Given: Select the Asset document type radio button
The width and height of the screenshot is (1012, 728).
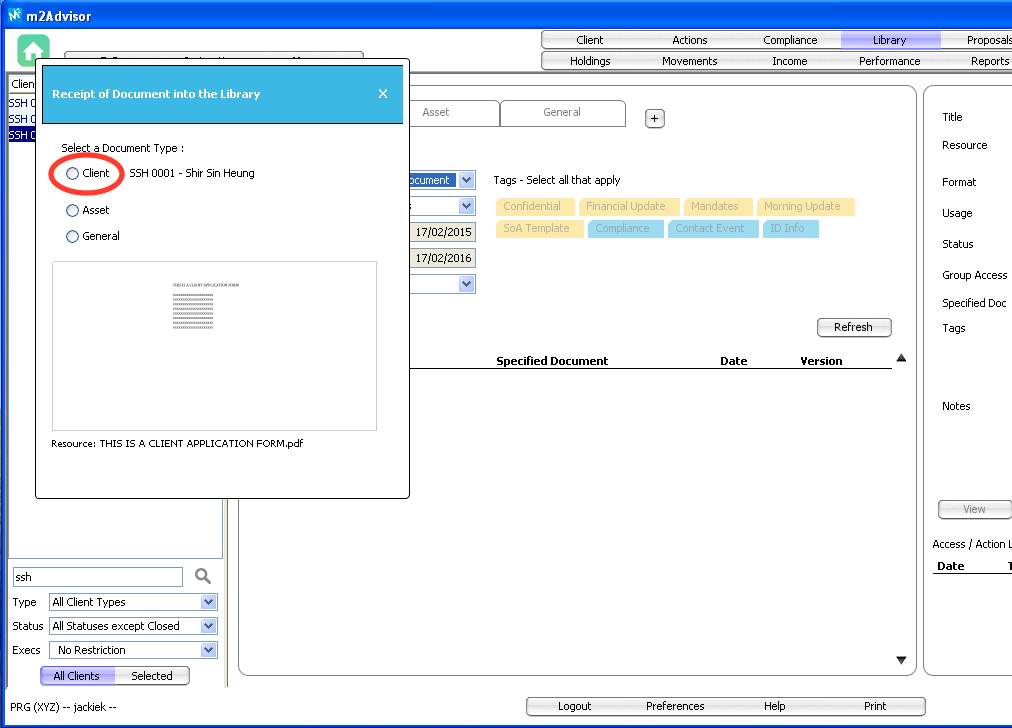Looking at the screenshot, I should click(72, 210).
